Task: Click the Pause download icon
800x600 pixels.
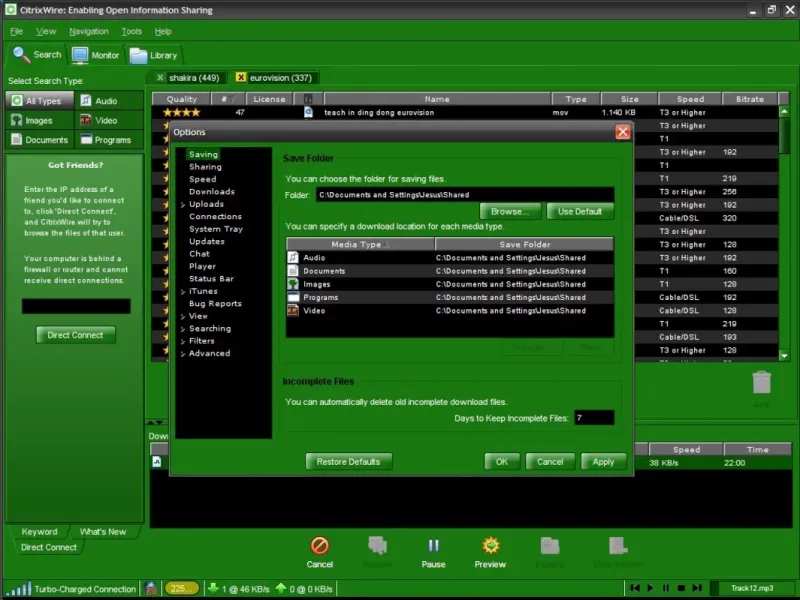Action: tap(433, 546)
